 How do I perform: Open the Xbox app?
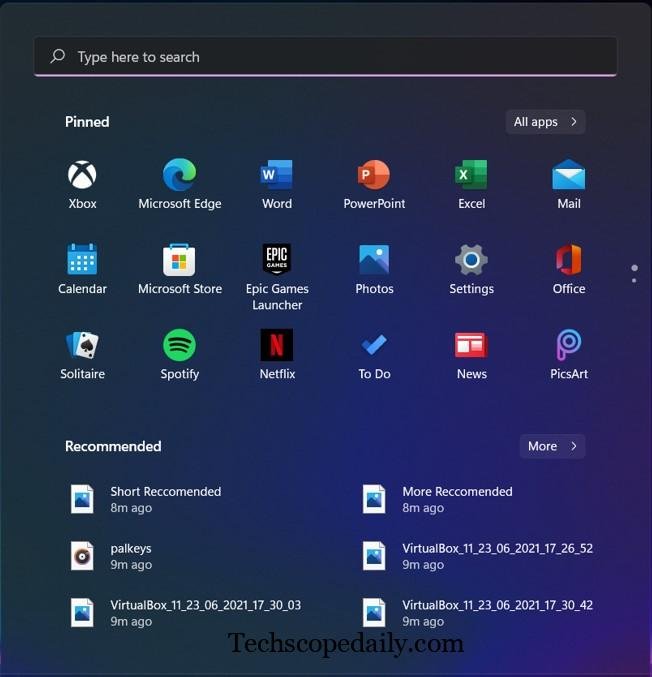point(82,184)
